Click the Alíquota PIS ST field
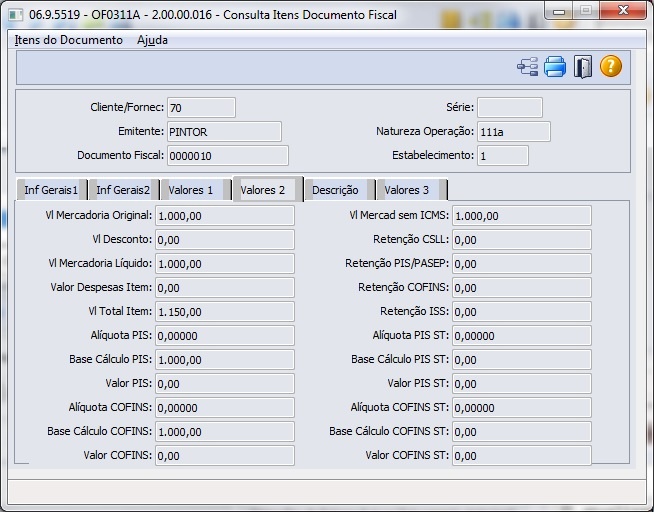The image size is (654, 512). point(522,336)
